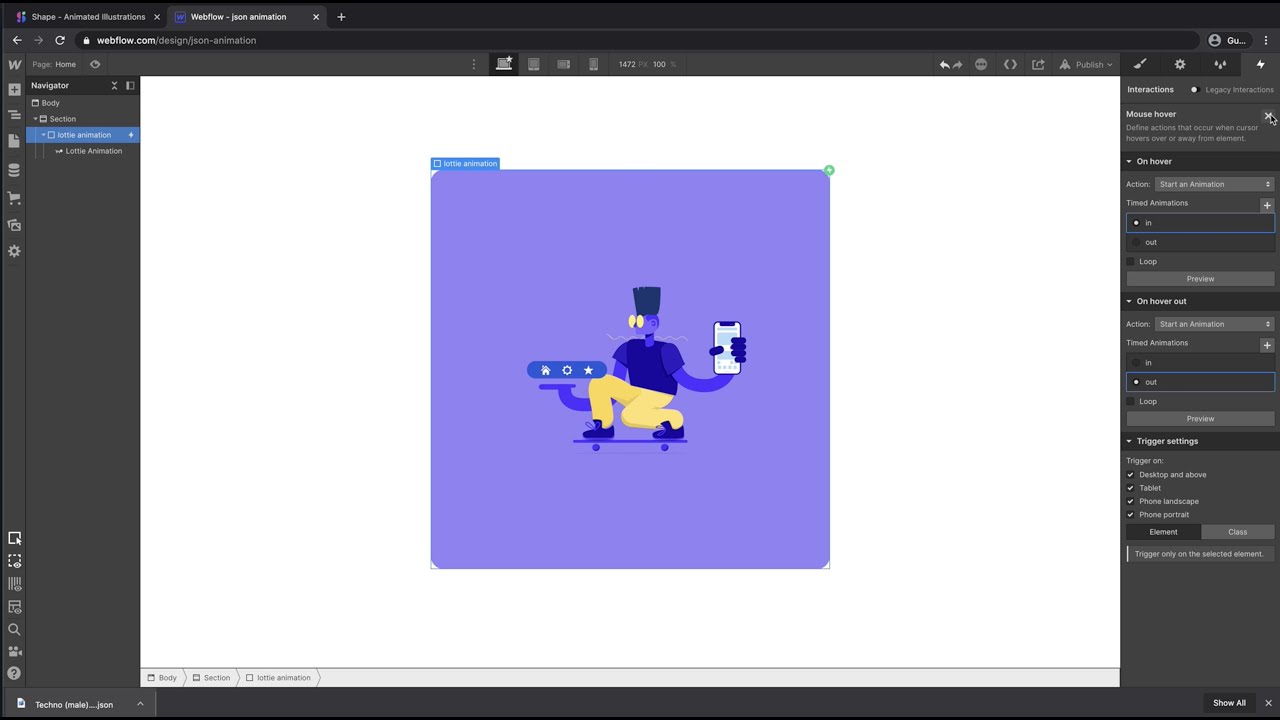Open On hover Action dropdown
The height and width of the screenshot is (720, 1280).
click(x=1214, y=184)
